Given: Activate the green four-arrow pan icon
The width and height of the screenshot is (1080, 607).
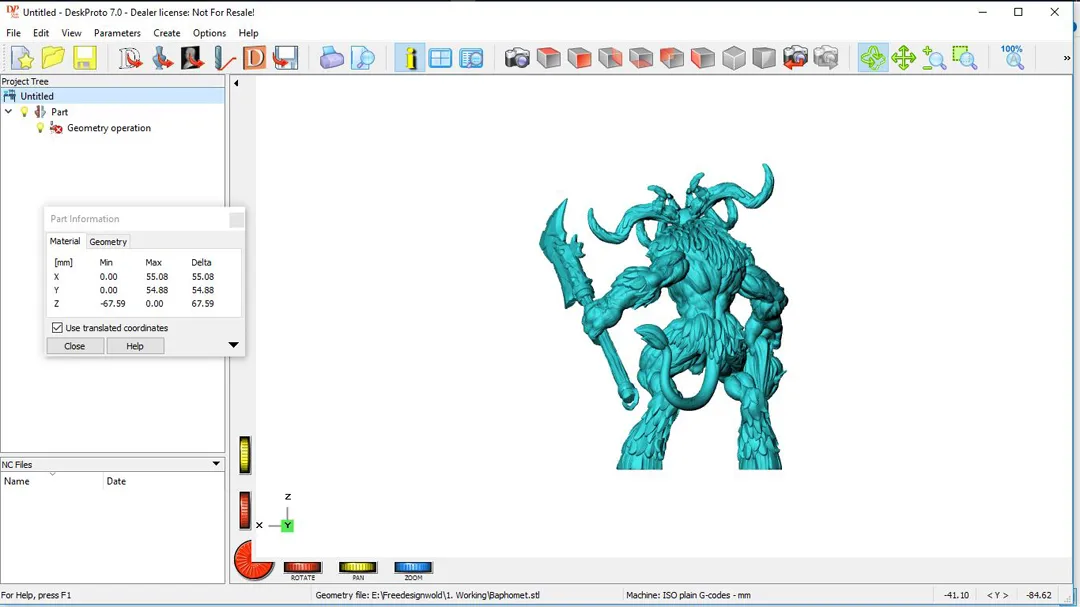Looking at the screenshot, I should coord(903,58).
